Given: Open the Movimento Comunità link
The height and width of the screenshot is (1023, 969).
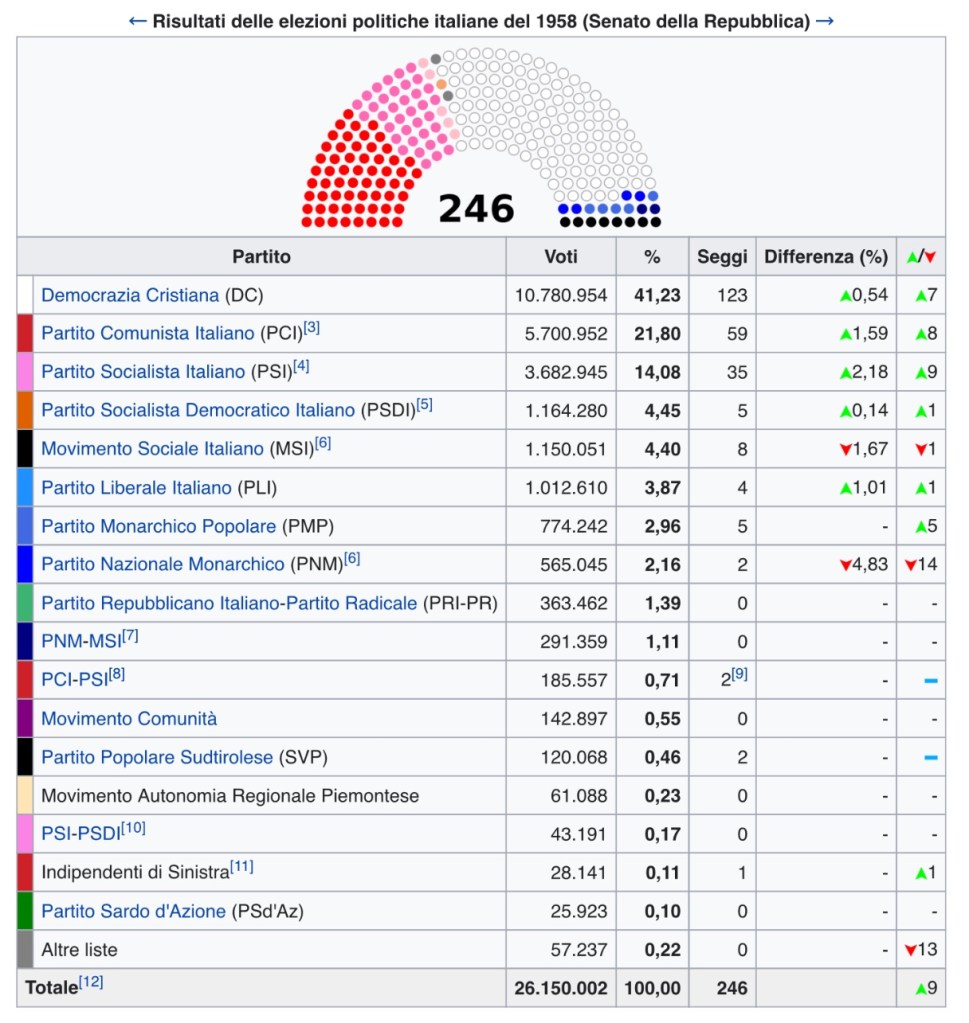Looking at the screenshot, I should [129, 719].
